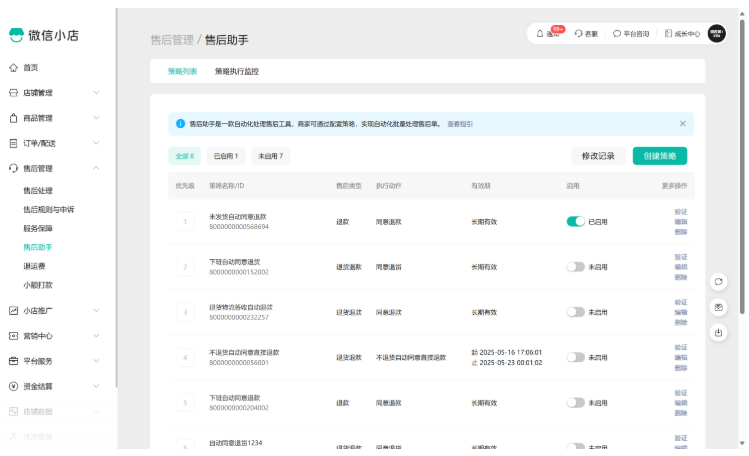Screen dimensions: 749x456
Task: Open the notifications bell in header
Action: point(540,33)
